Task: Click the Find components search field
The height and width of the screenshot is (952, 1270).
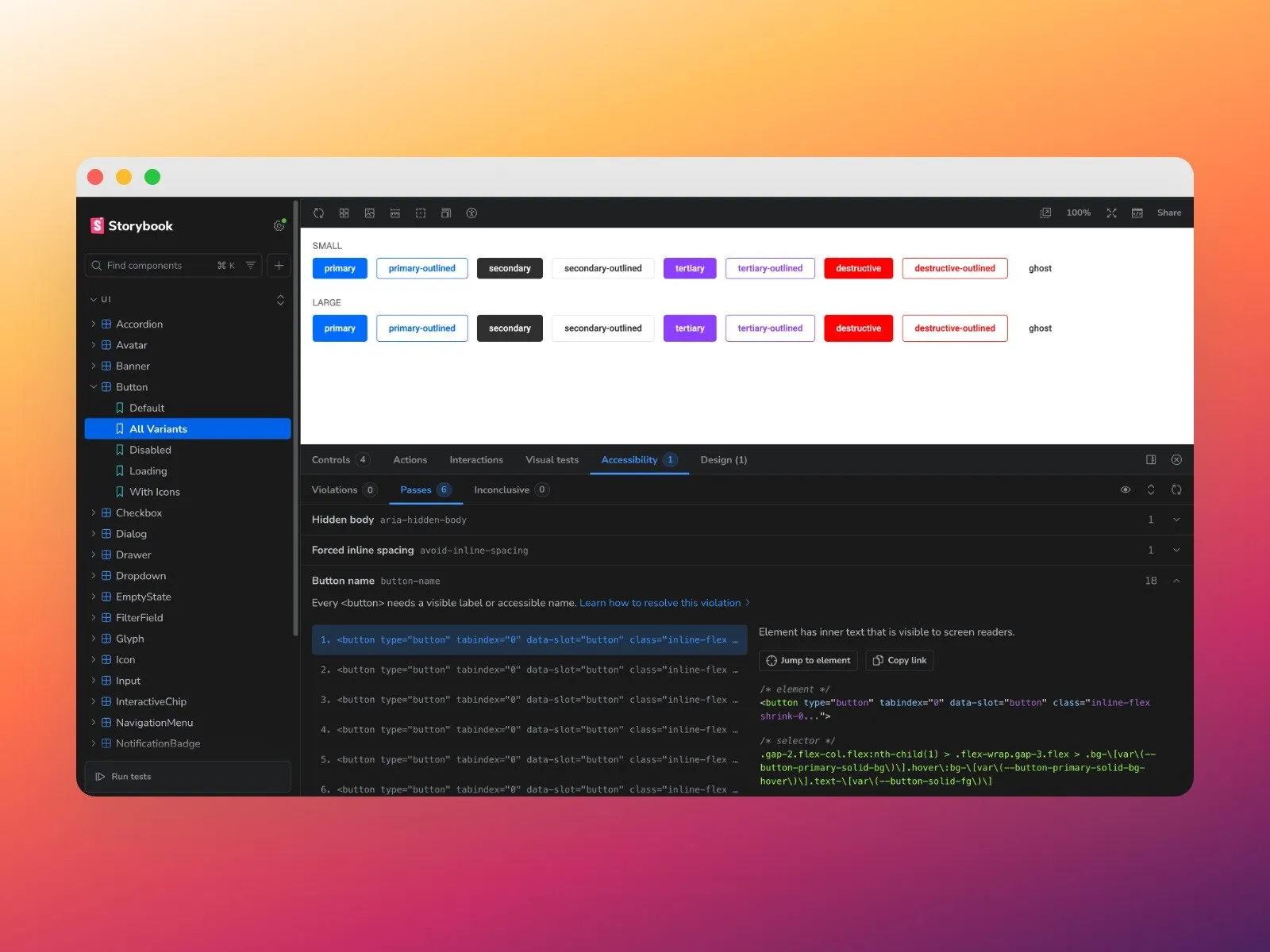Action: [x=173, y=265]
